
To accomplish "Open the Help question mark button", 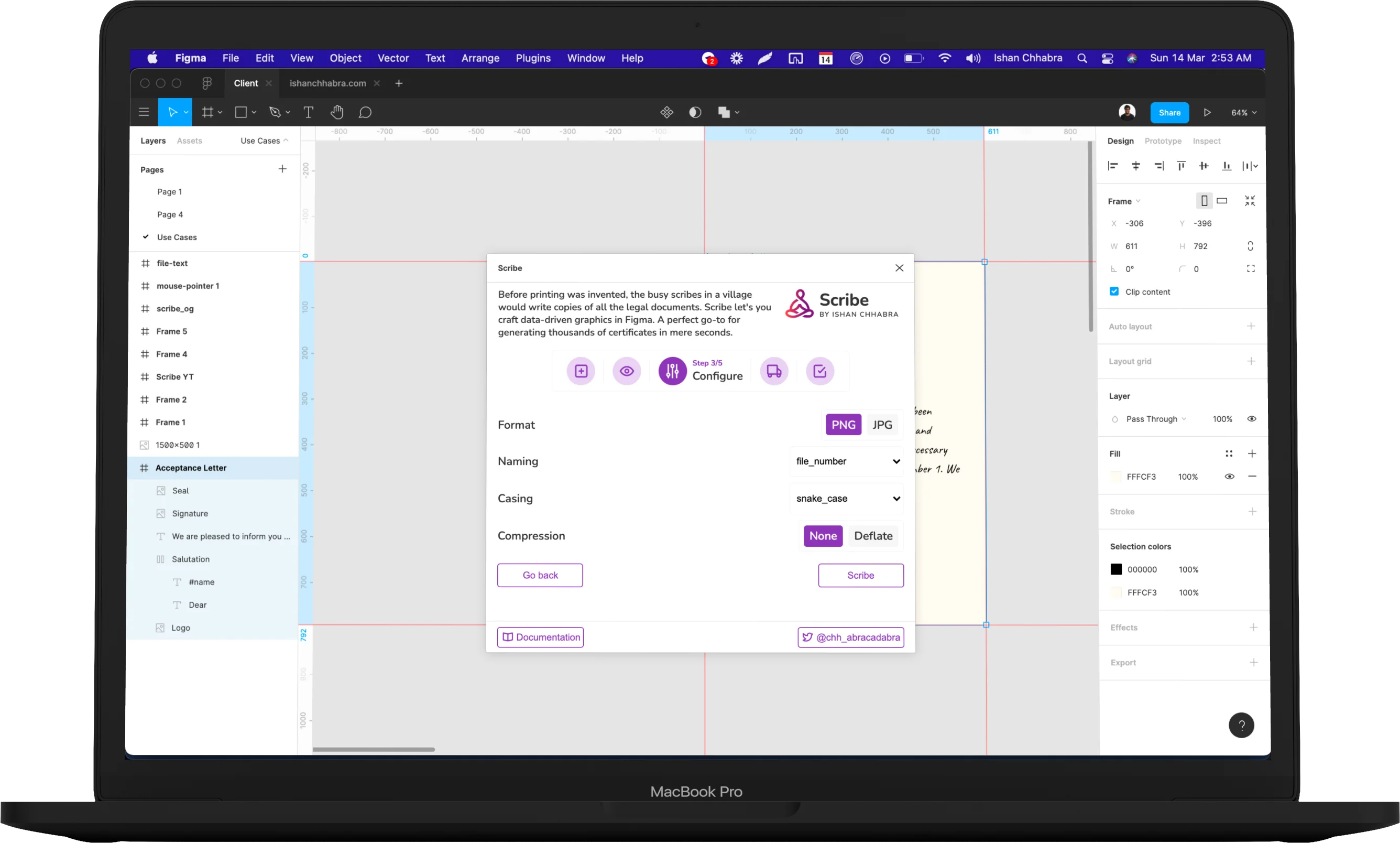I will tap(1241, 725).
